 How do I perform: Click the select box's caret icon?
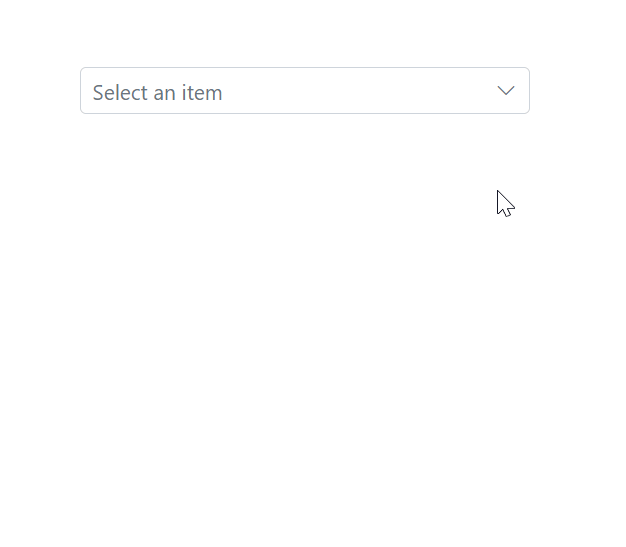[506, 91]
